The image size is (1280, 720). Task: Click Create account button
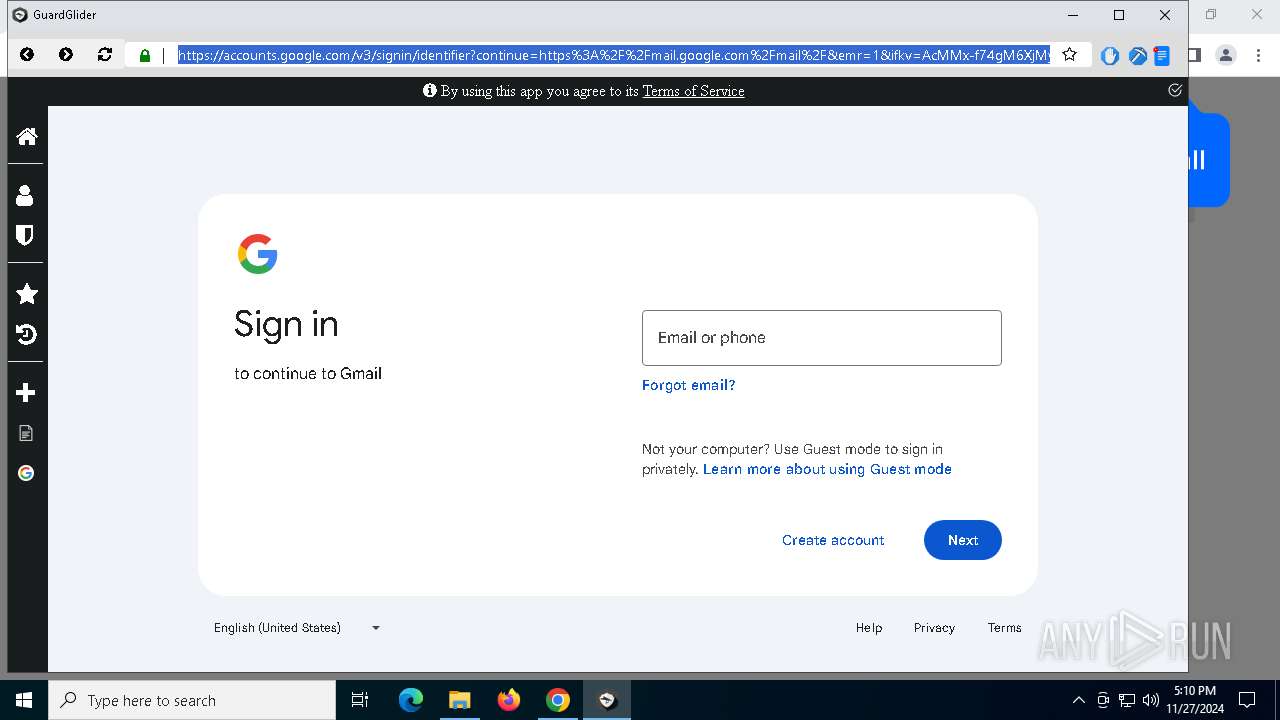tap(833, 540)
